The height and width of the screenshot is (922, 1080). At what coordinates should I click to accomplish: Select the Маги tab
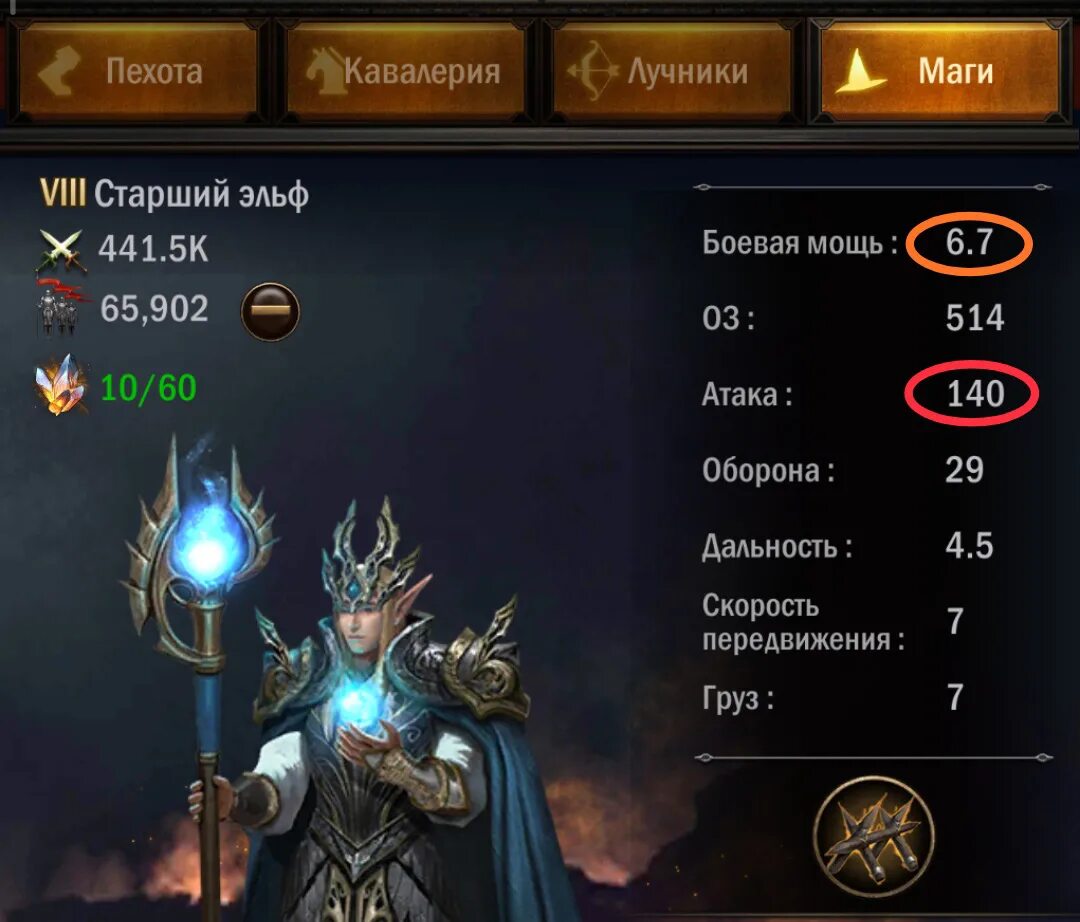pyautogui.click(x=940, y=71)
